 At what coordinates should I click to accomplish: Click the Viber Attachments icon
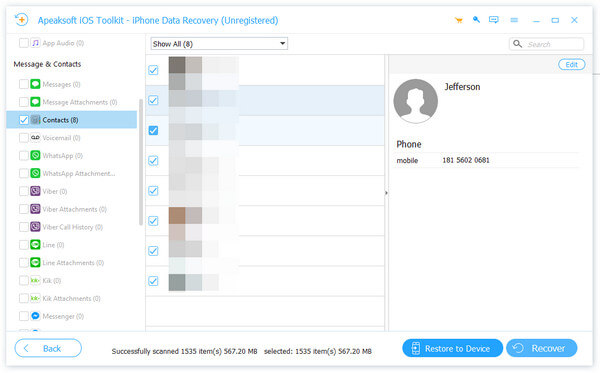pos(35,209)
